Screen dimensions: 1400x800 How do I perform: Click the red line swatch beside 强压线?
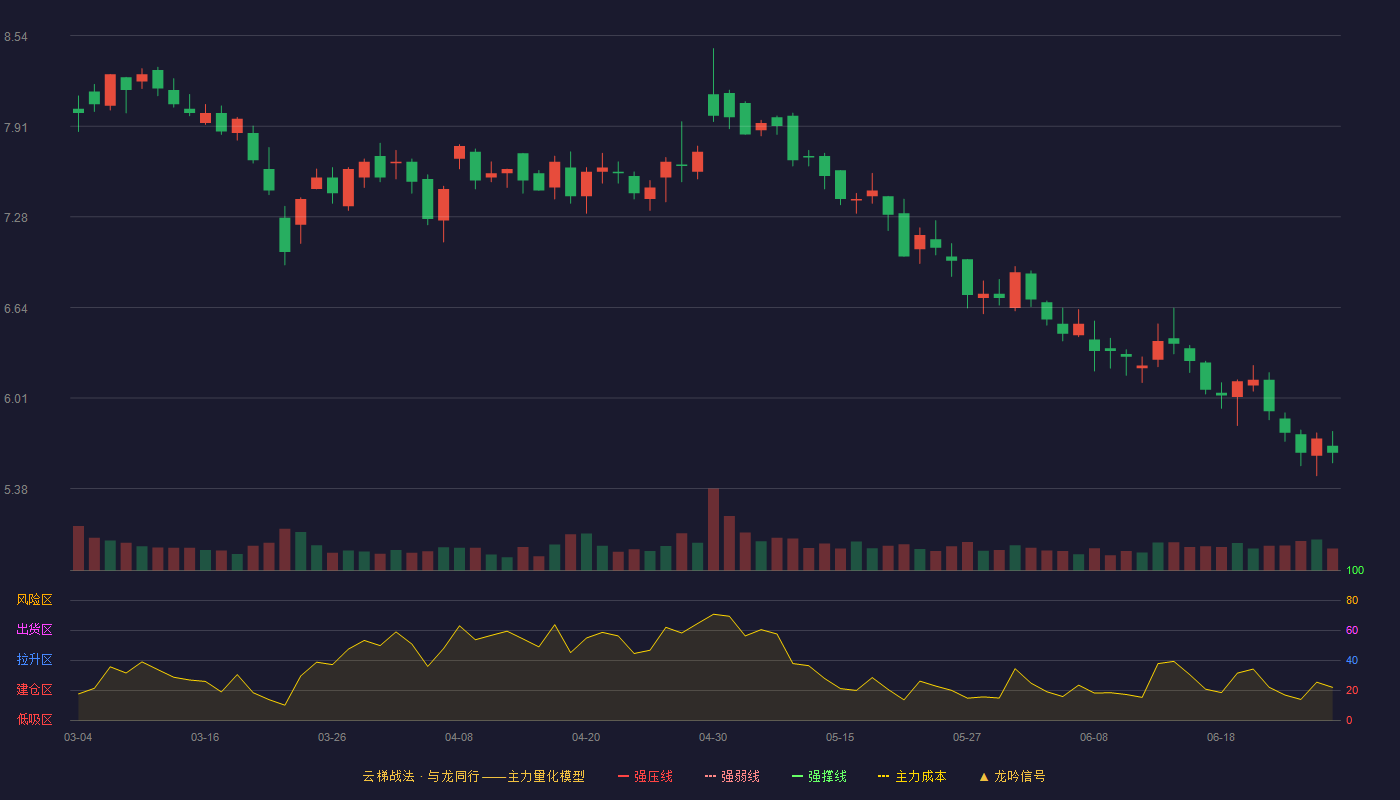623,776
